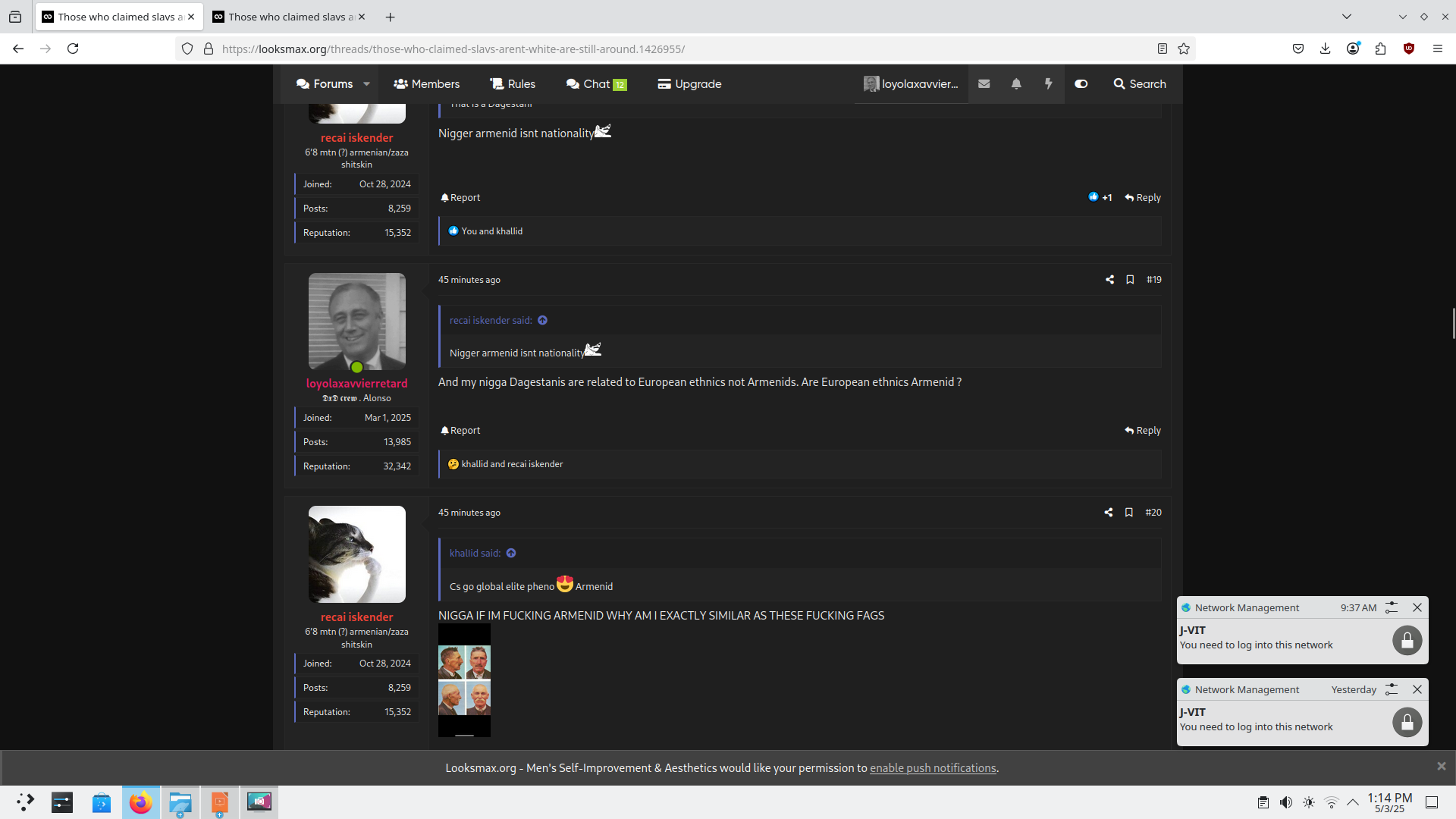The image size is (1456, 819).
Task: Open the Chat navigation item
Action: click(596, 84)
